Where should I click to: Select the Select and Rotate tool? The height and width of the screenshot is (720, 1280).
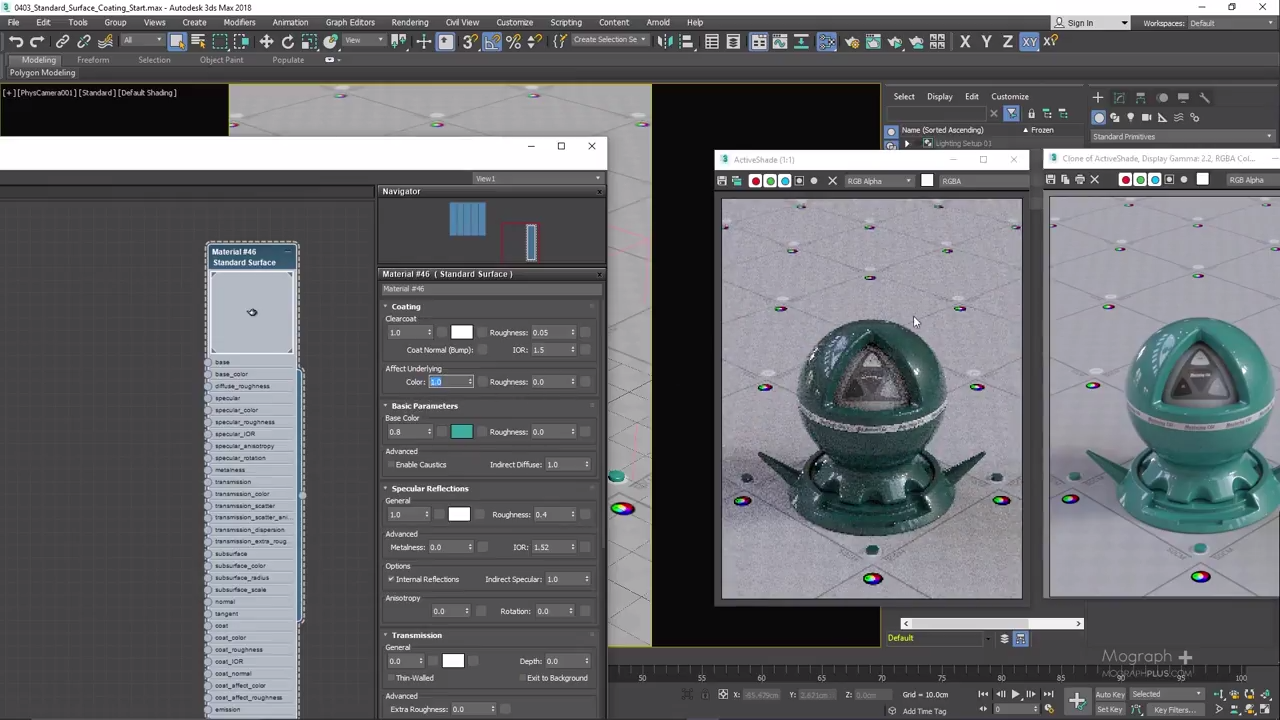click(x=287, y=41)
